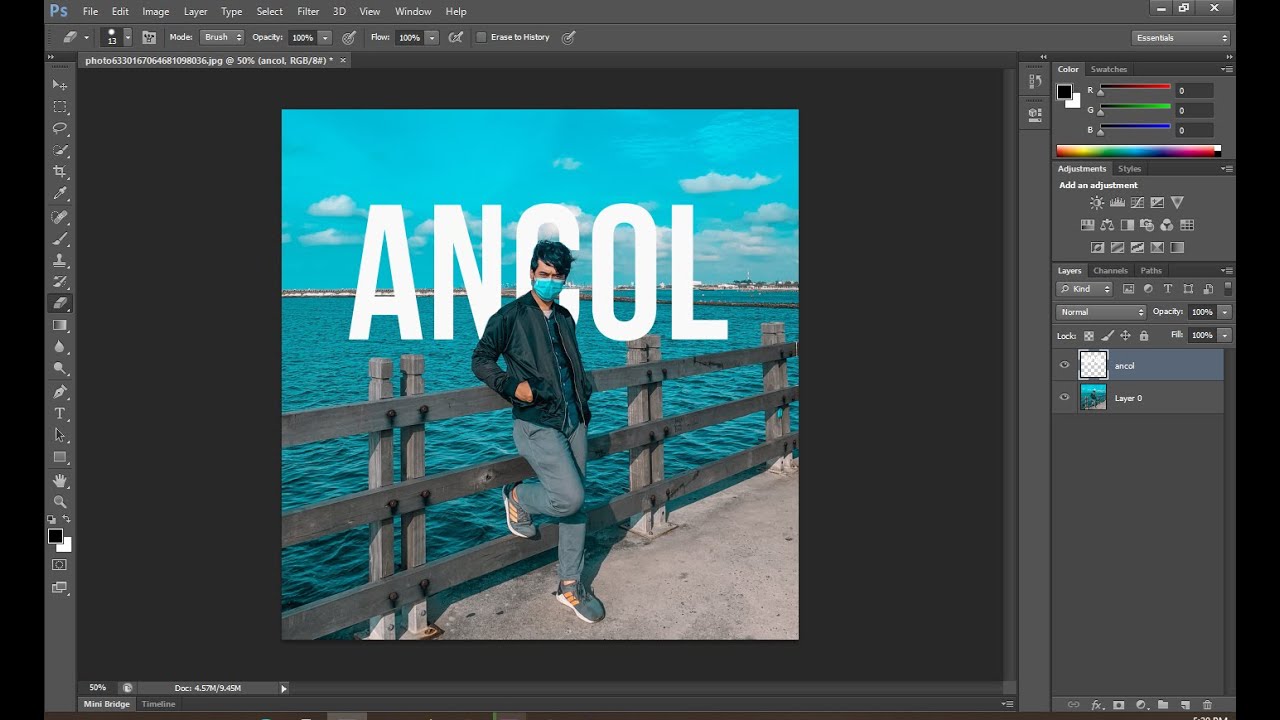Toggle the brush panel icon
The width and height of the screenshot is (1280, 720).
[149, 37]
